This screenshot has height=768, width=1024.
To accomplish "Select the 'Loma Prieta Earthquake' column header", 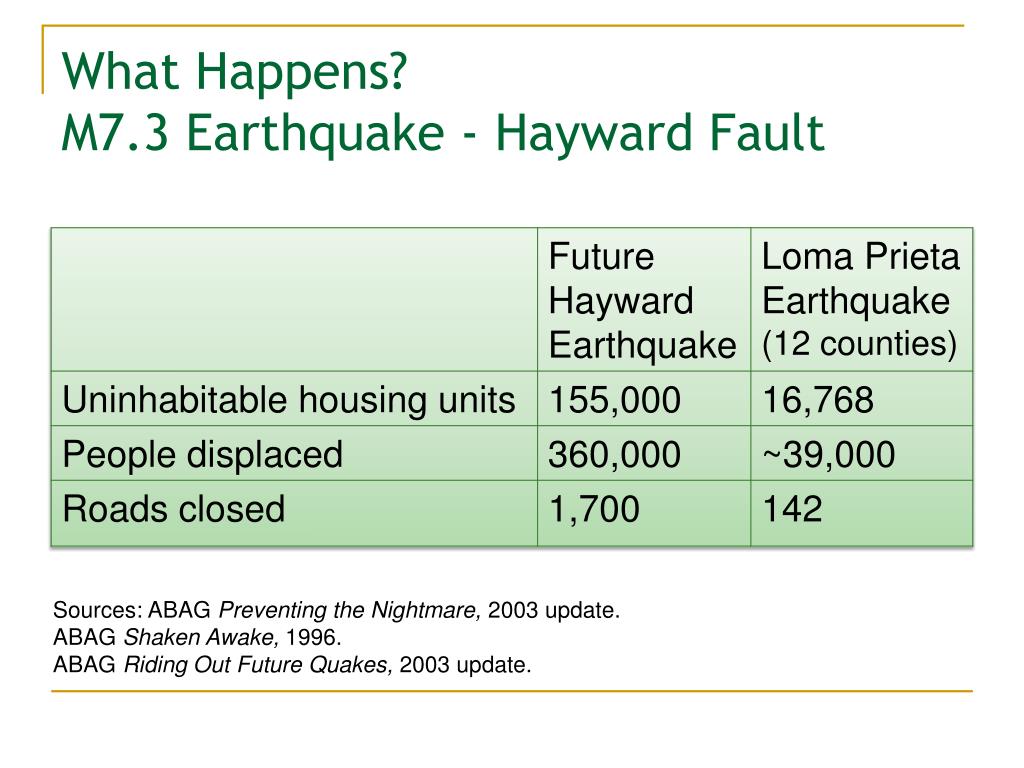I will coord(860,278).
